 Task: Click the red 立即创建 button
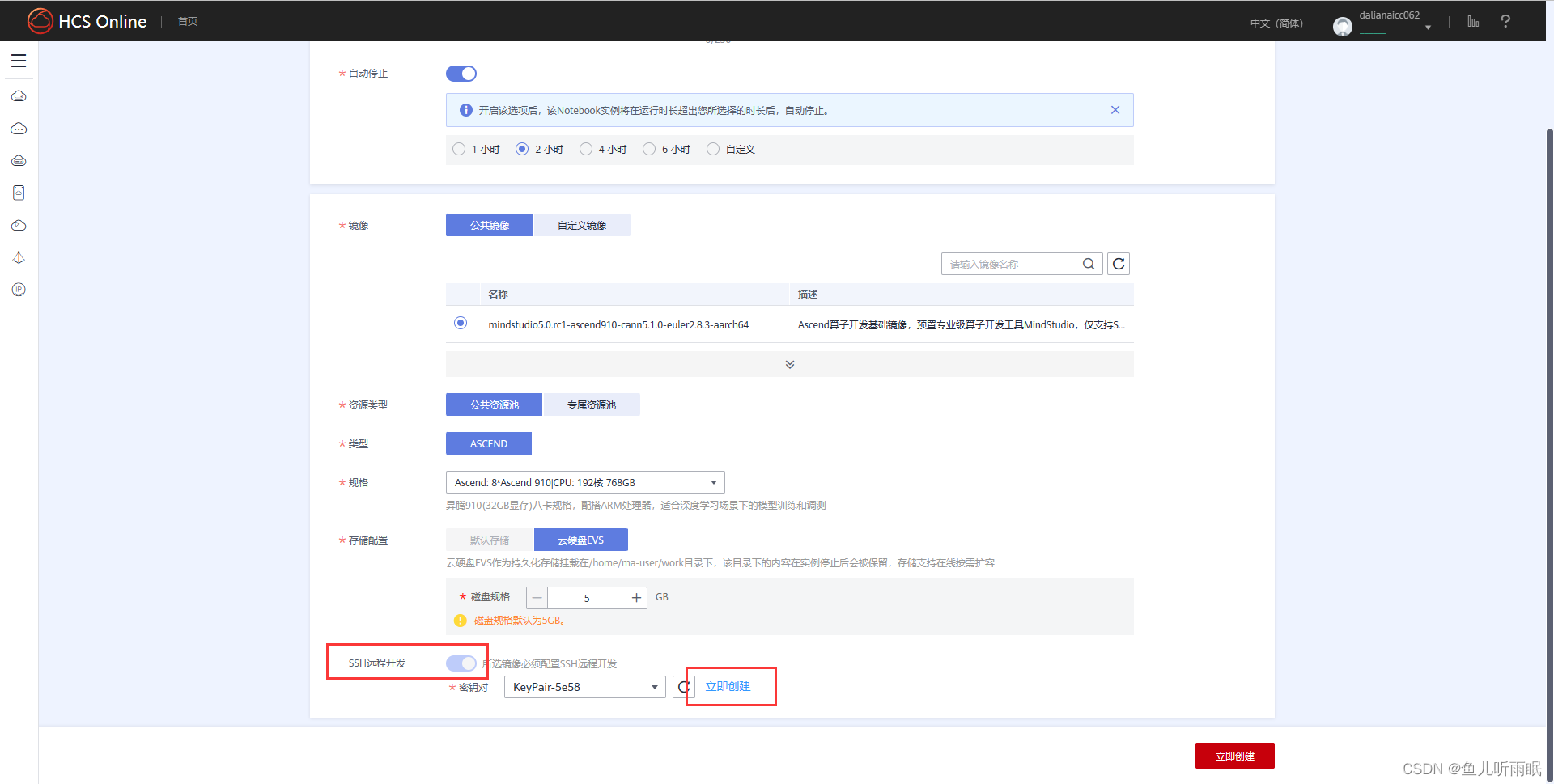pyautogui.click(x=1234, y=755)
